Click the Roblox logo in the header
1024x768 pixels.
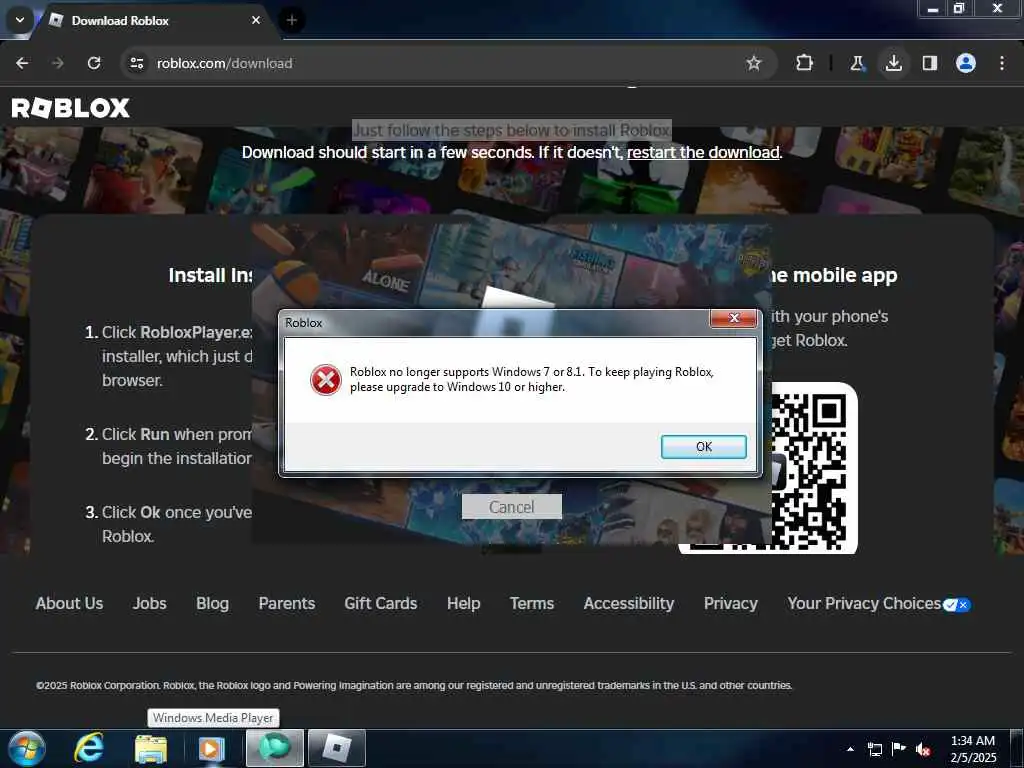[71, 108]
